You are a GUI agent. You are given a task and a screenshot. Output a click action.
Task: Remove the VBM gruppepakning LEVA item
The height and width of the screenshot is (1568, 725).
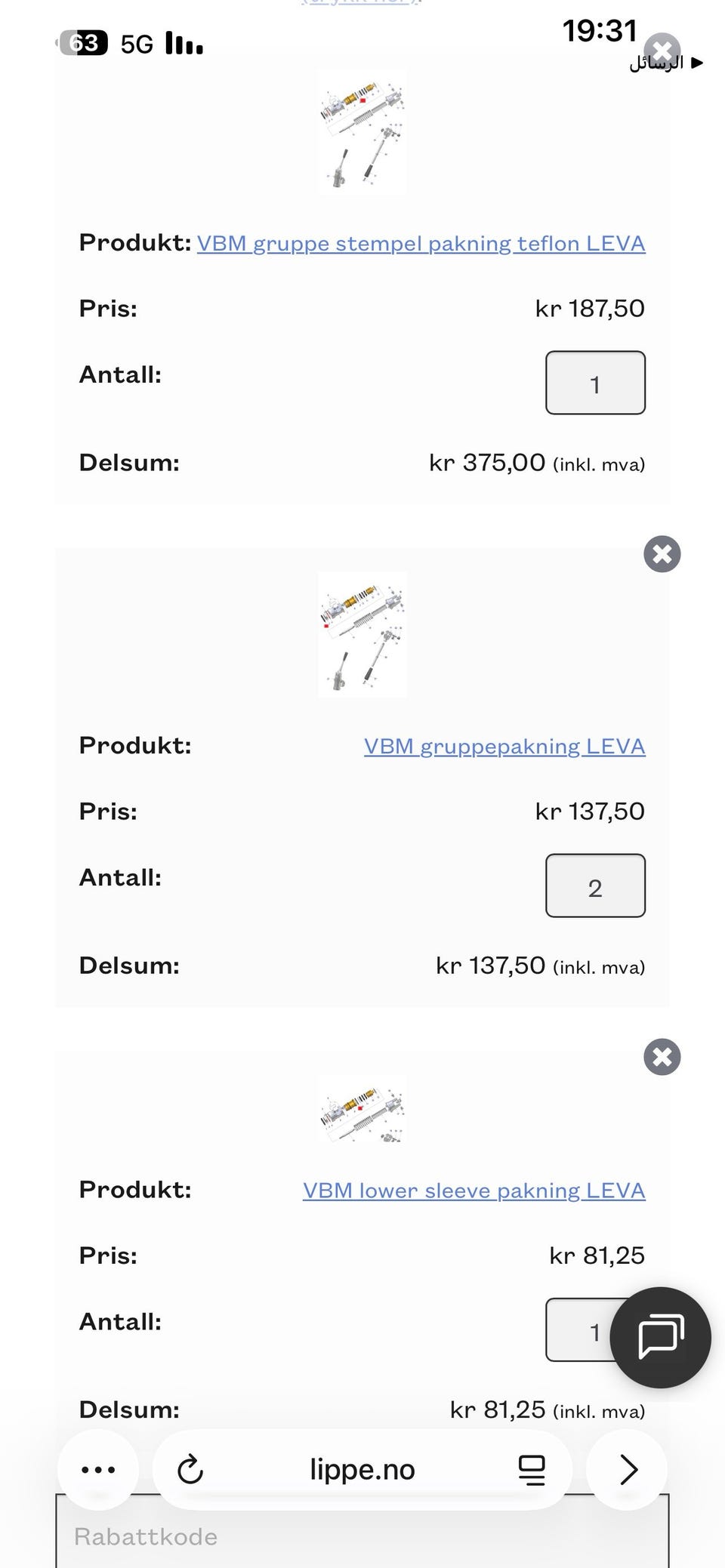click(x=662, y=554)
